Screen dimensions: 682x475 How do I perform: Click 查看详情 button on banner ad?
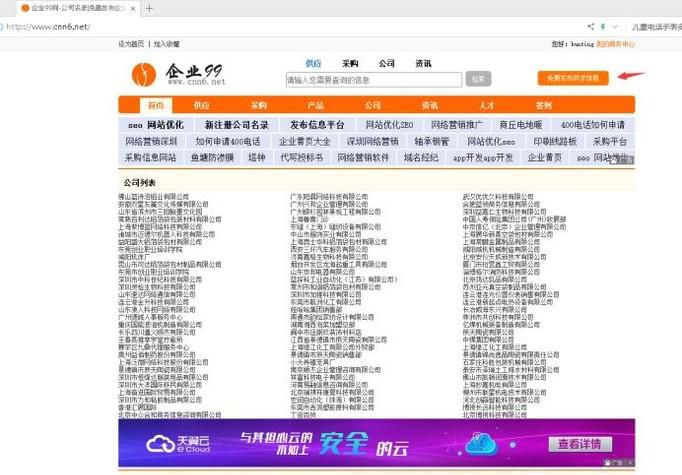click(580, 445)
